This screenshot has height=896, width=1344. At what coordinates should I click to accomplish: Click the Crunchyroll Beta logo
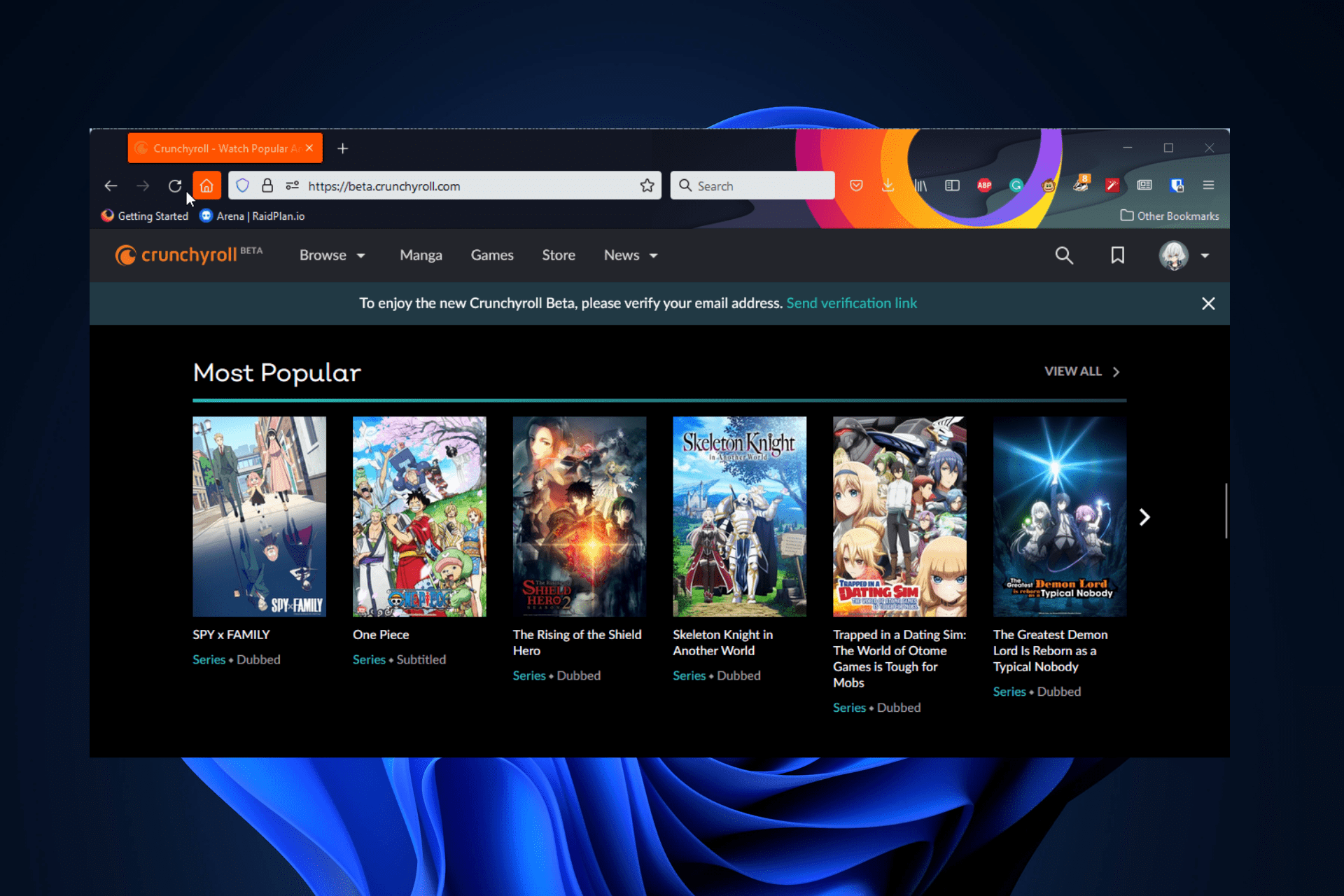click(189, 255)
